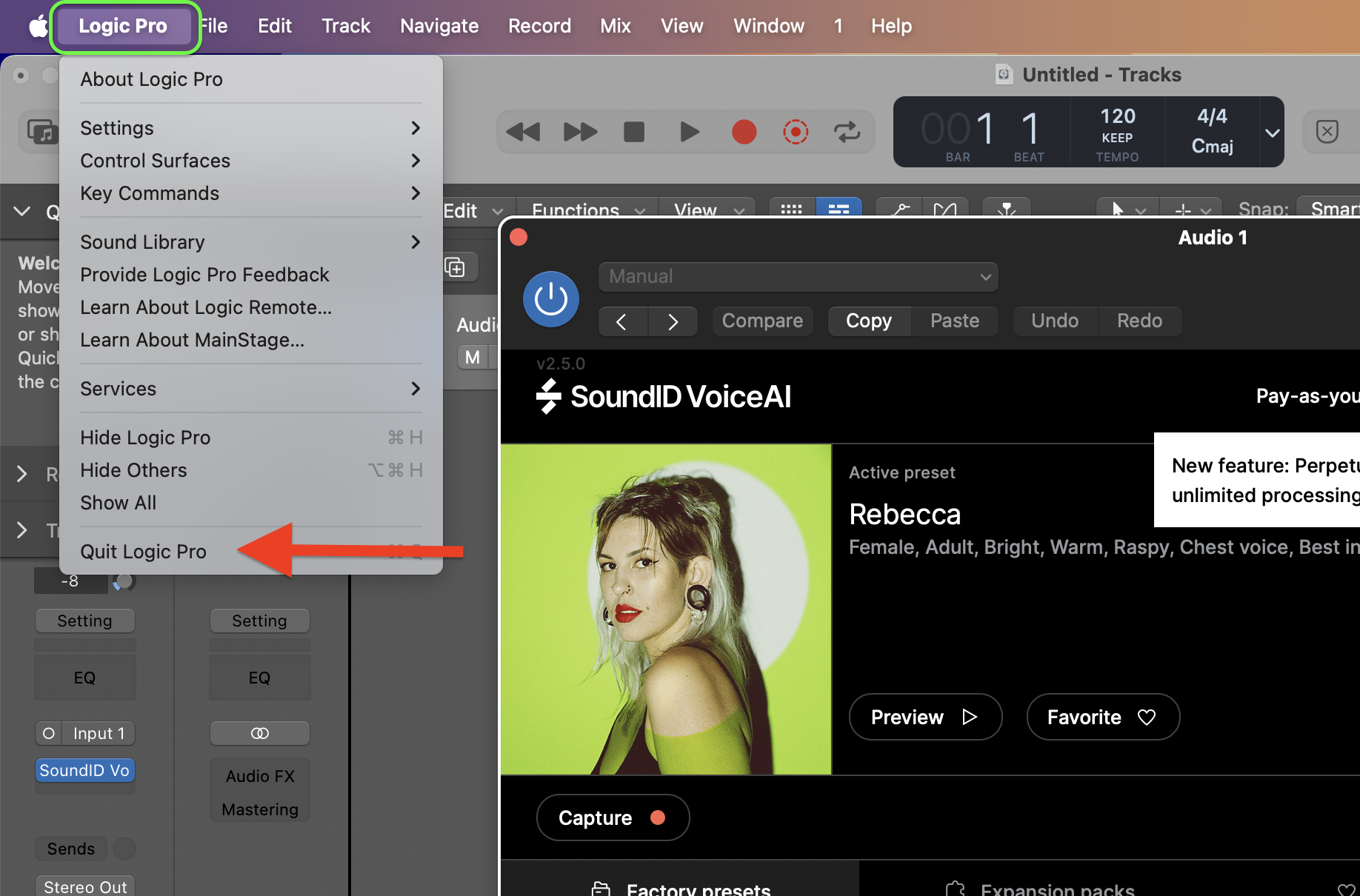Click the Copy button in plug-in header
This screenshot has width=1360, height=896.
click(x=869, y=321)
